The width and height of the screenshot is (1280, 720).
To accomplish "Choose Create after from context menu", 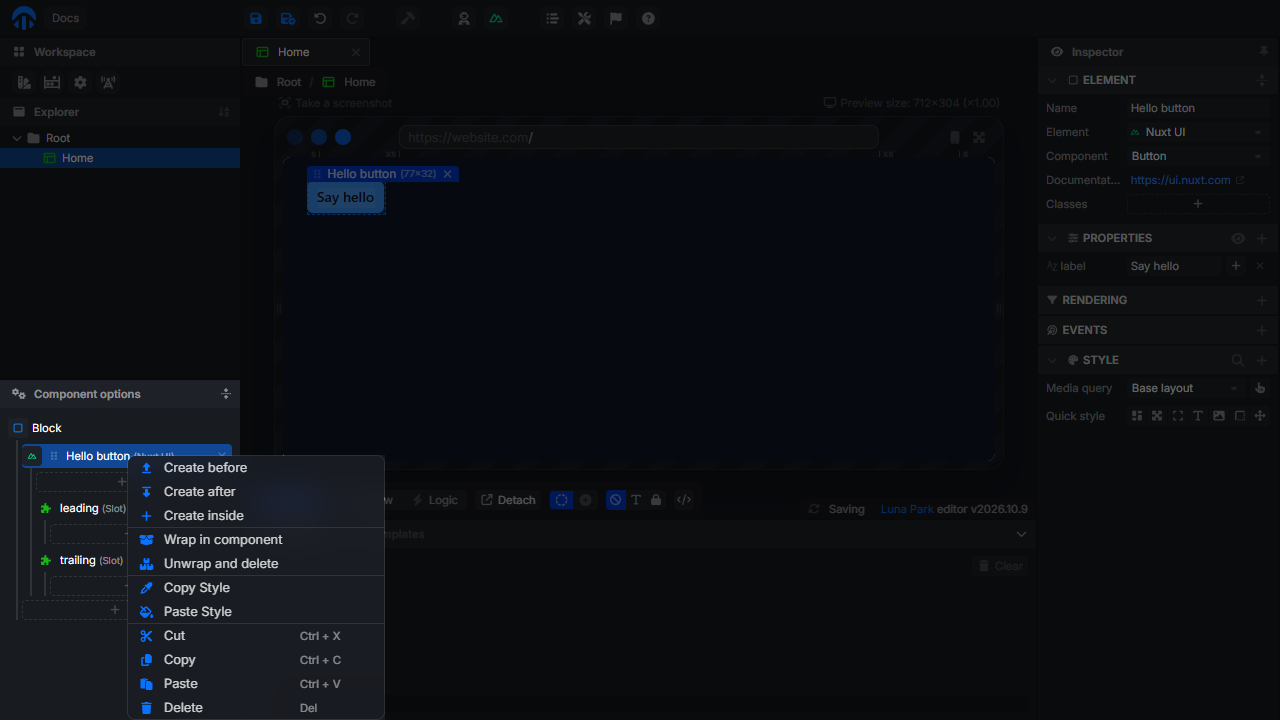I will click(x=256, y=492).
